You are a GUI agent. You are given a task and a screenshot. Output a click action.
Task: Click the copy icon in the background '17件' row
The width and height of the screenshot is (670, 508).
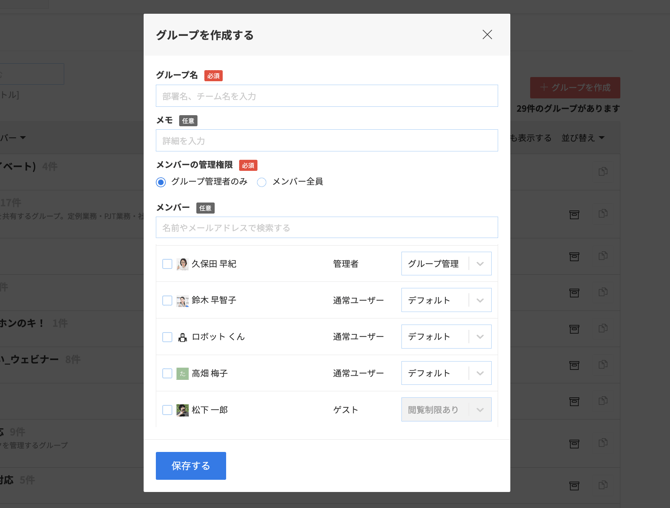[x=603, y=213]
